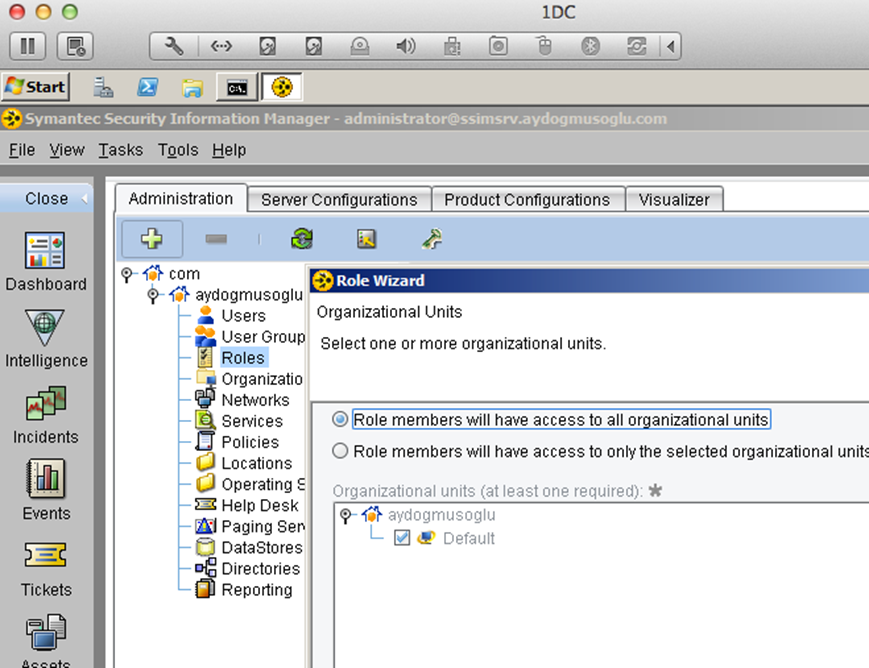Viewport: 869px width, 668px height.
Task: Open the File menu
Action: (22, 150)
